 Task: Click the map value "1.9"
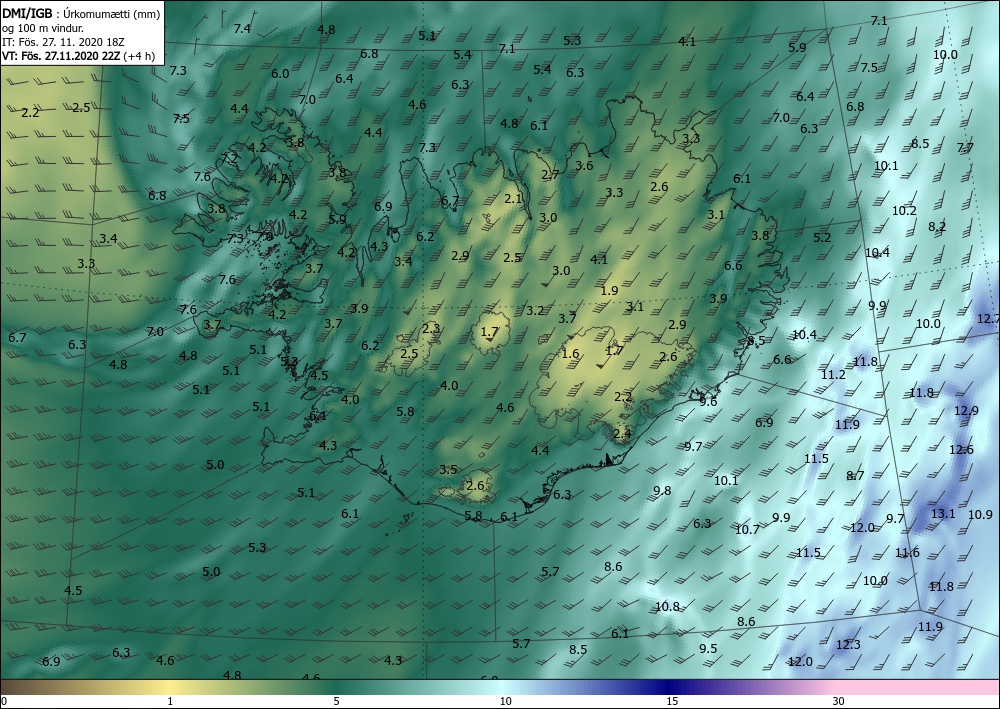(610, 290)
